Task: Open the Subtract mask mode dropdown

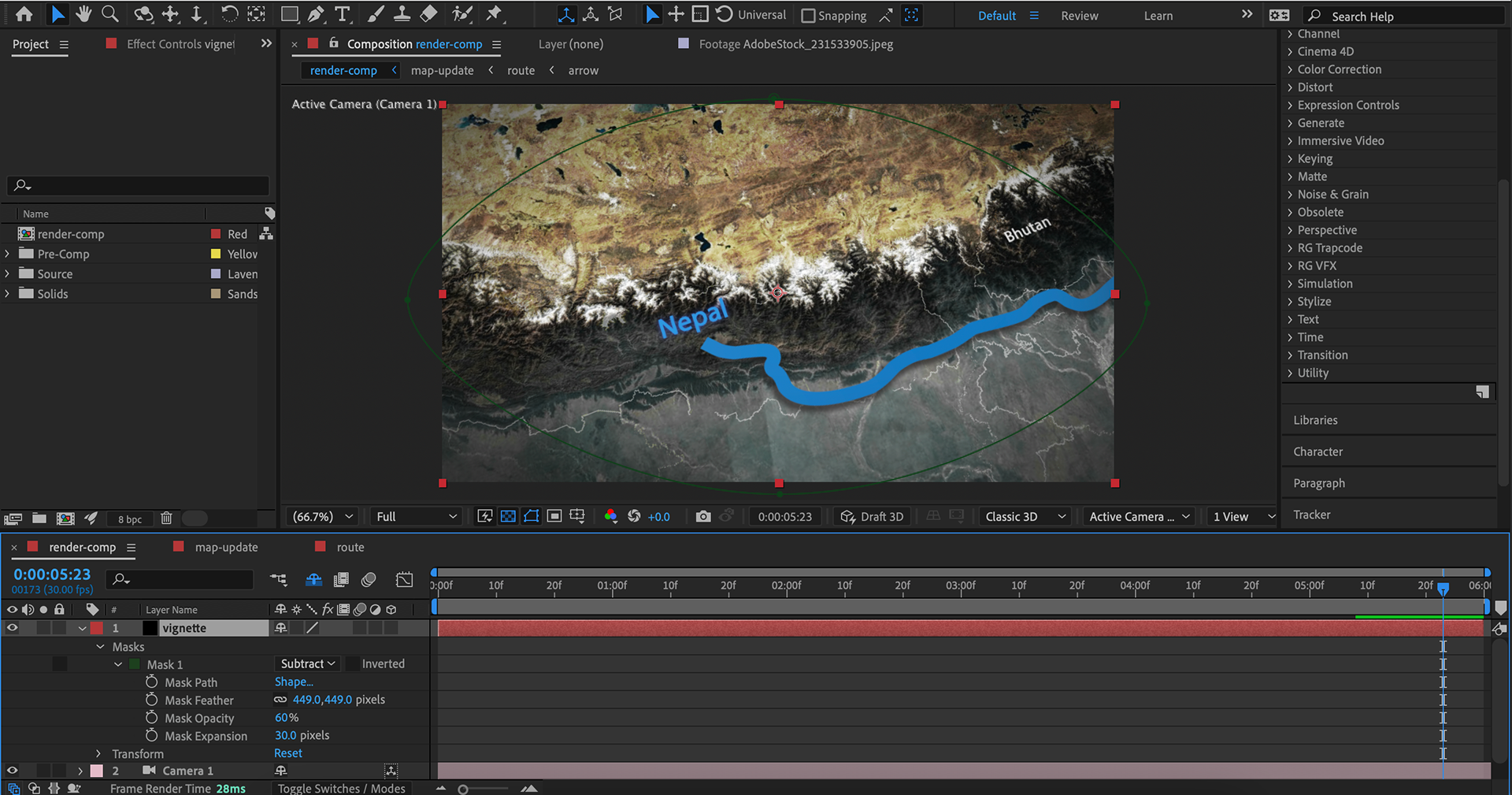Action: [308, 664]
